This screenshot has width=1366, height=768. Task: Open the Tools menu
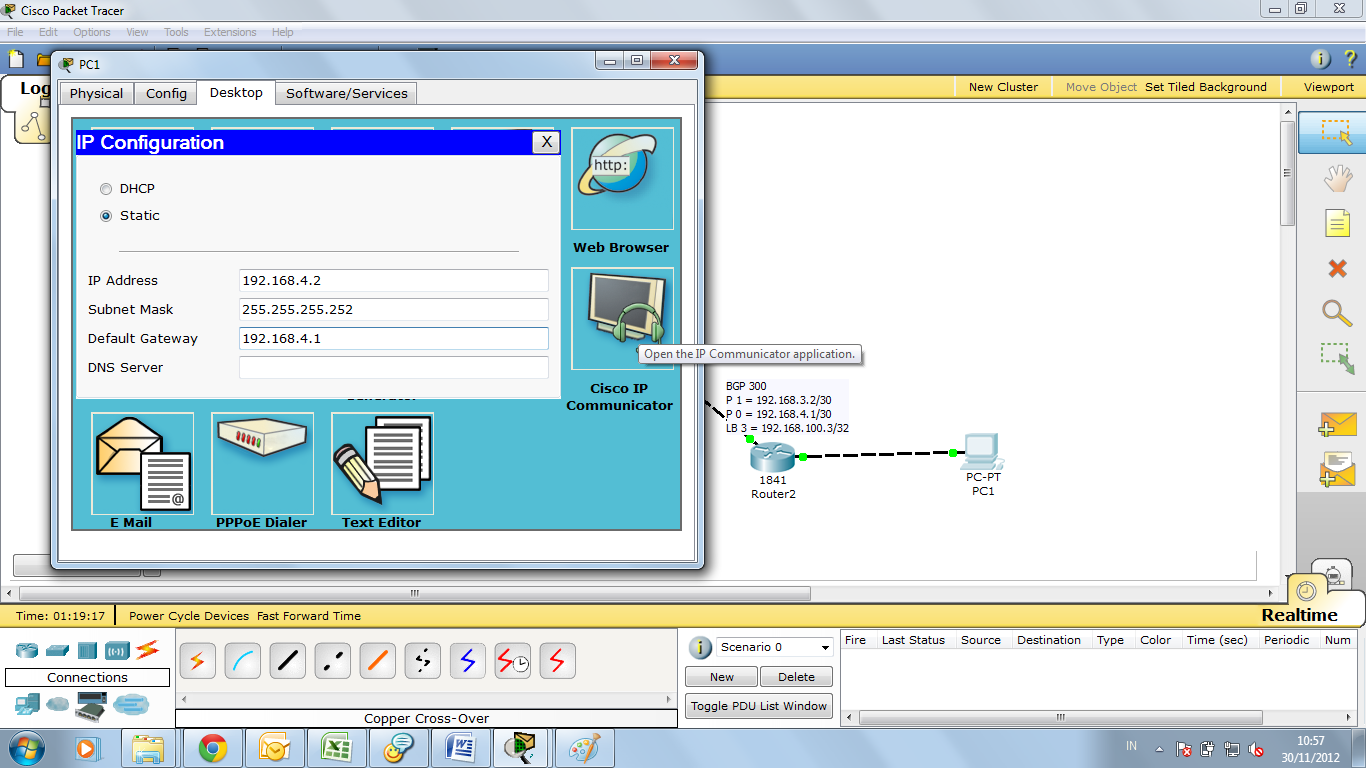(x=176, y=32)
